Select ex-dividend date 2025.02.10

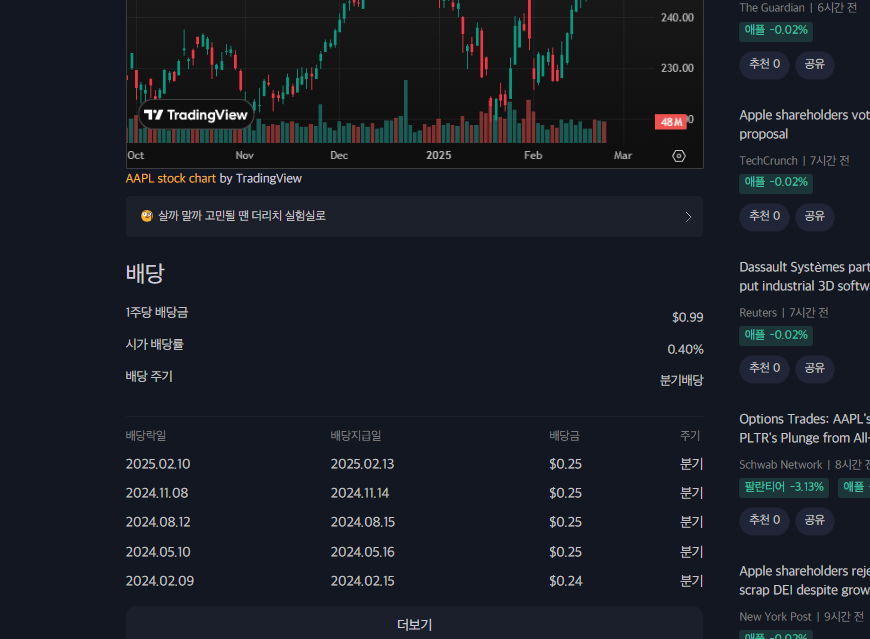(158, 464)
